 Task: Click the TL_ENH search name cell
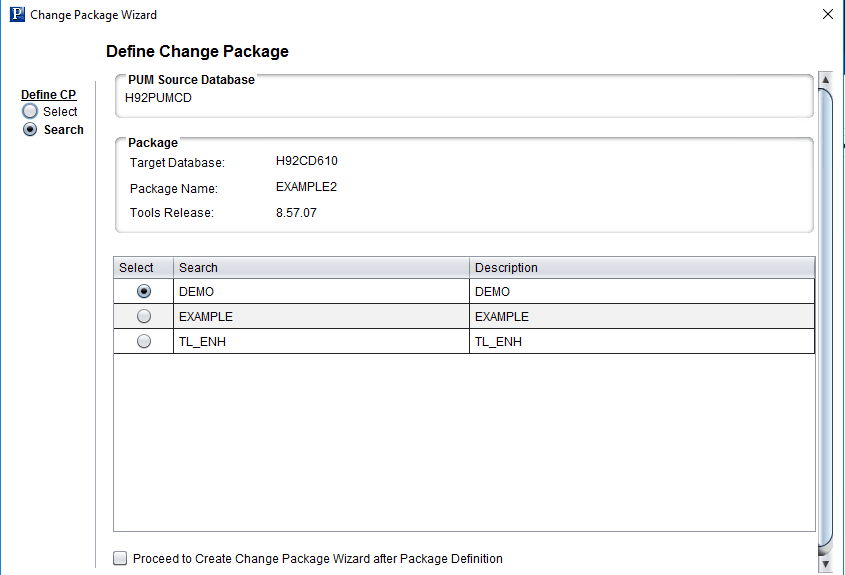pos(321,342)
